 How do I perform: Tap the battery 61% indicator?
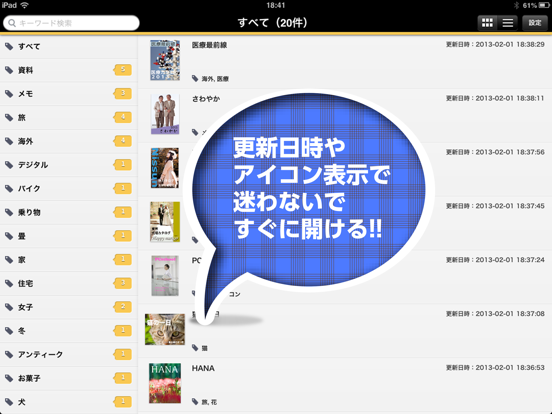pos(535,5)
